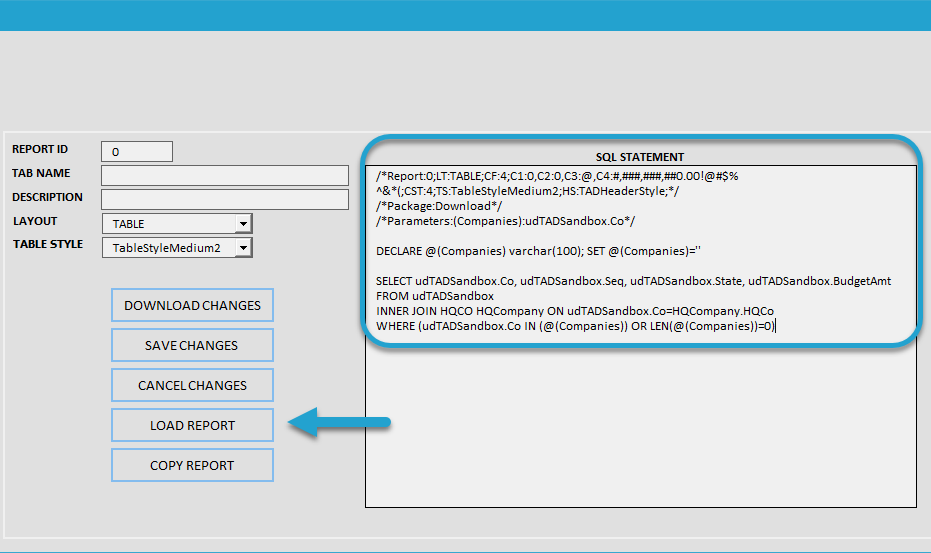Click the '/*Parameters:(Companies)' comment line

click(x=505, y=221)
